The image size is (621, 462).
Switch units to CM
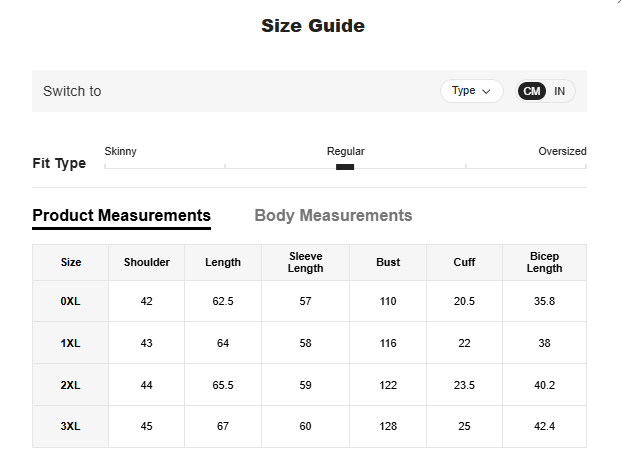tap(532, 91)
